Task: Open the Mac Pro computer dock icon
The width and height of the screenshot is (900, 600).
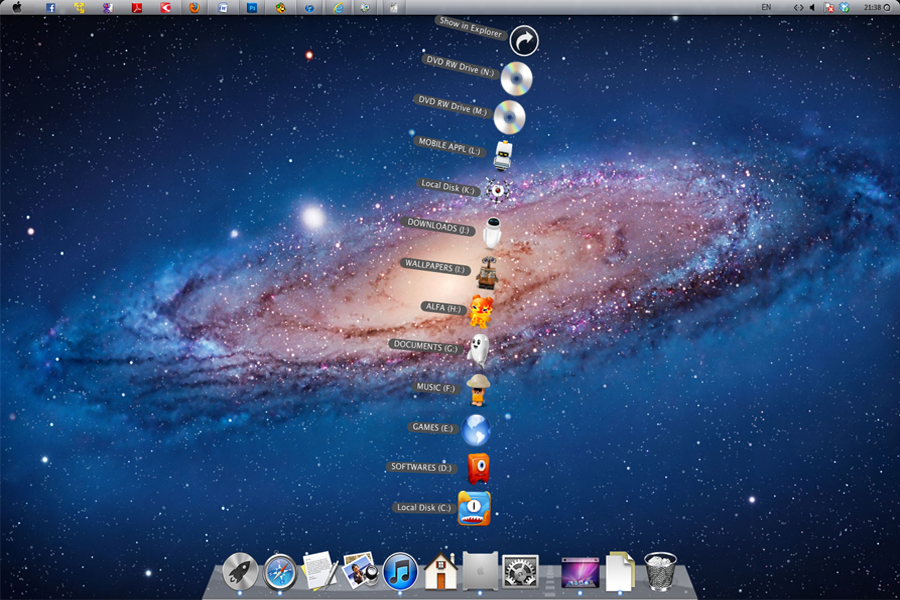Action: pyautogui.click(x=480, y=571)
